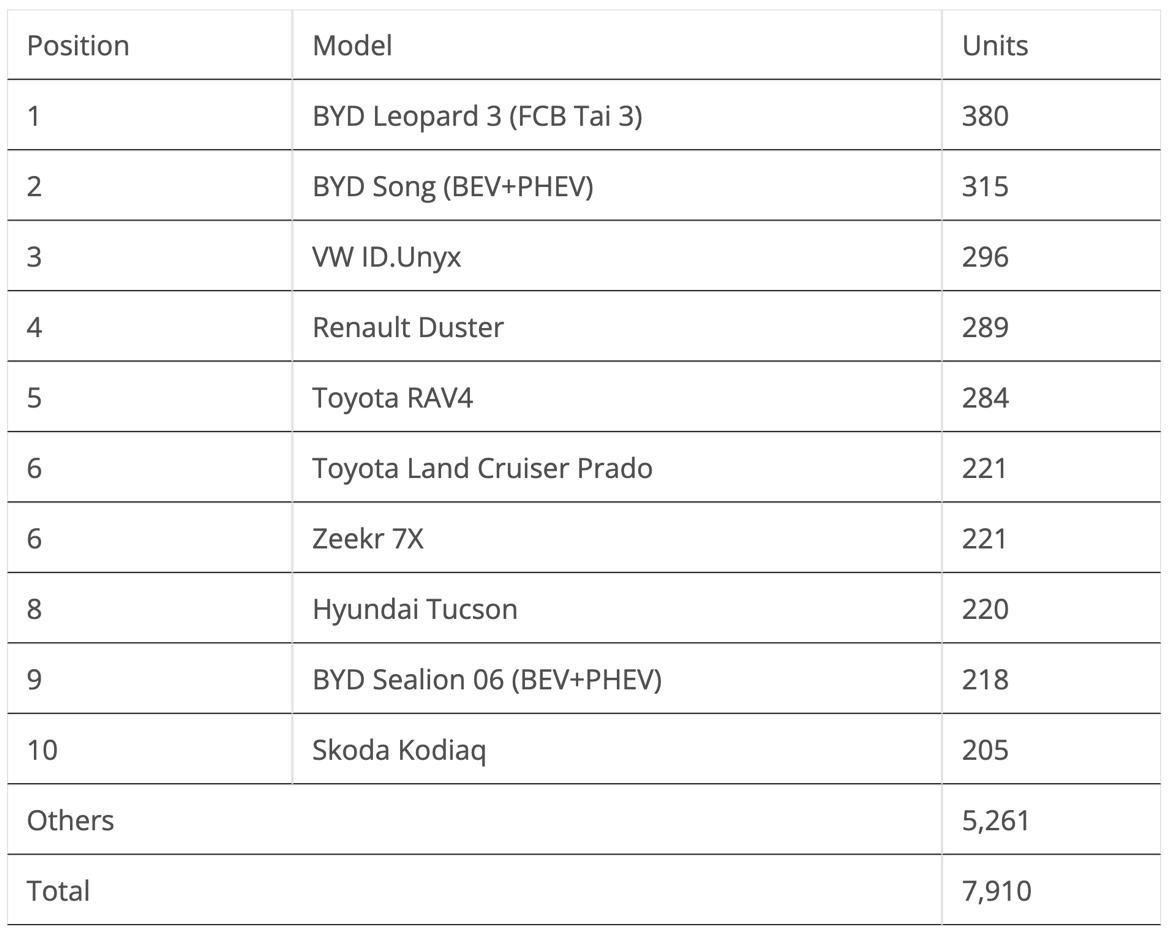Click the Renault Duster cell

(x=407, y=328)
